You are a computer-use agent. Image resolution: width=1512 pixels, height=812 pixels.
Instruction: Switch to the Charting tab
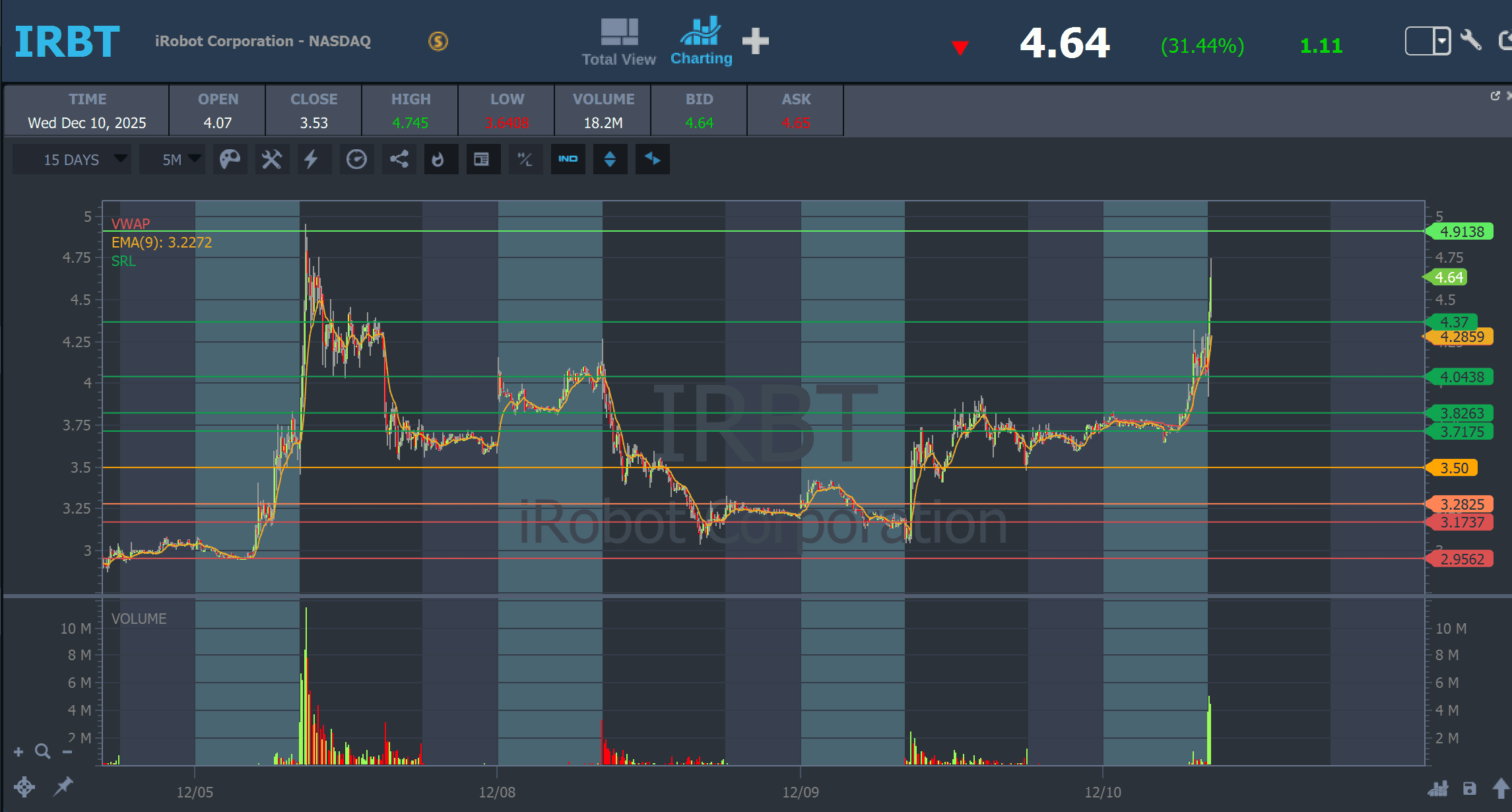(701, 42)
